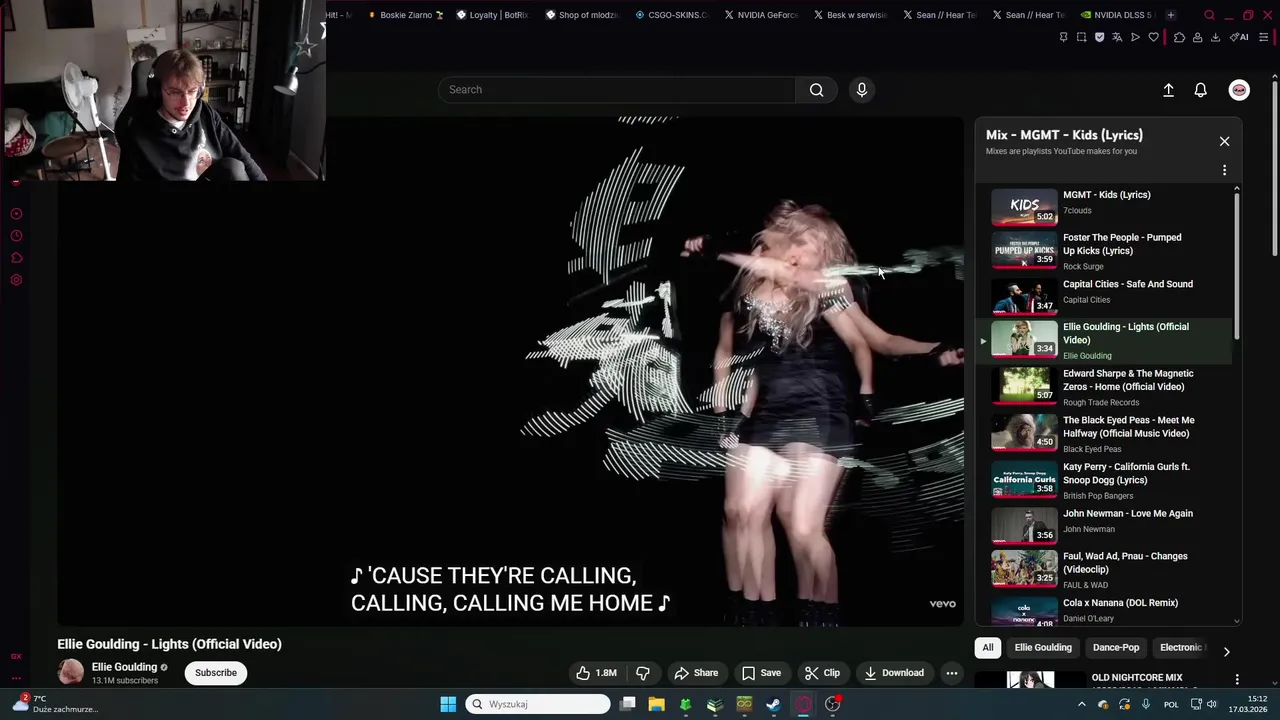Screen dimensions: 1280x720
Task: Create a Clip of the video
Action: click(822, 673)
